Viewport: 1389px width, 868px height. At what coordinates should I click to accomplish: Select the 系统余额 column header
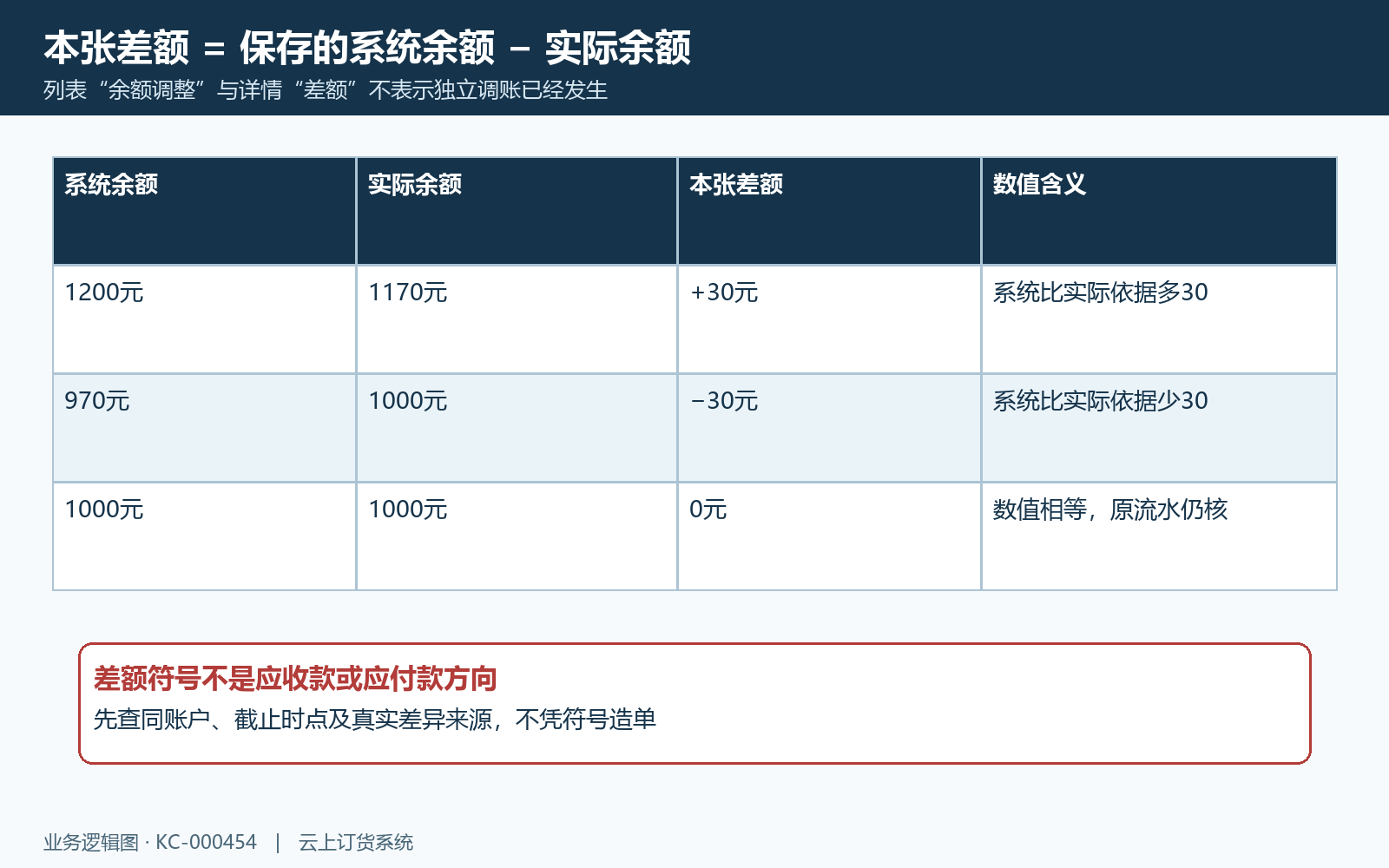[x=204, y=211]
